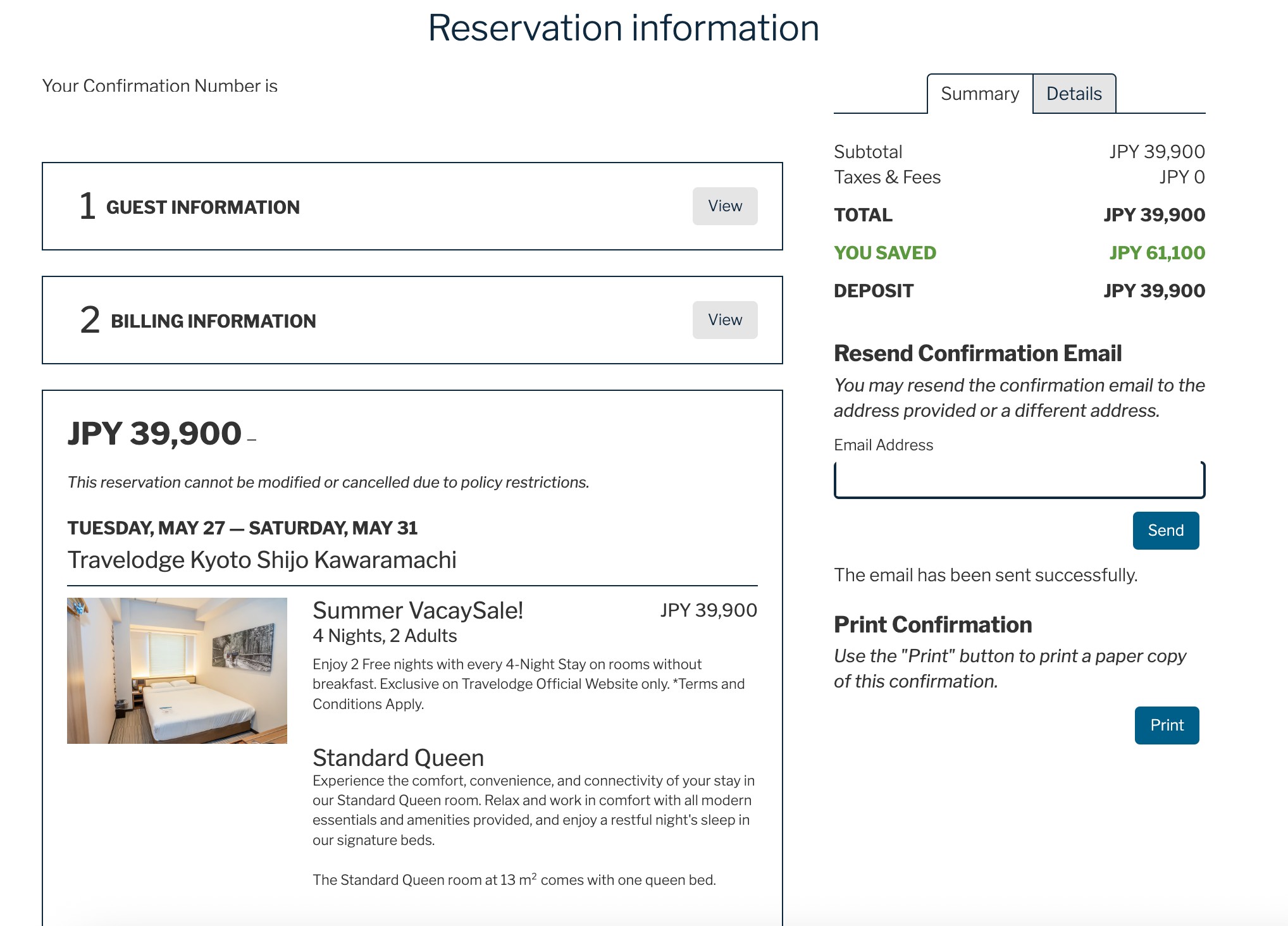Focus the Email Address input field
Viewport: 1288px width, 926px height.
click(1019, 480)
